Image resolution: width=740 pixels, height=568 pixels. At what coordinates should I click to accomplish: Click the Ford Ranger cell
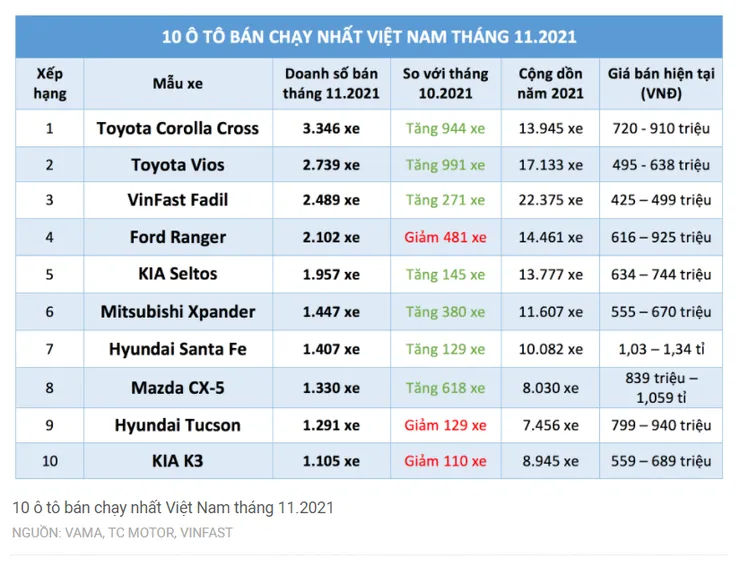pos(178,237)
